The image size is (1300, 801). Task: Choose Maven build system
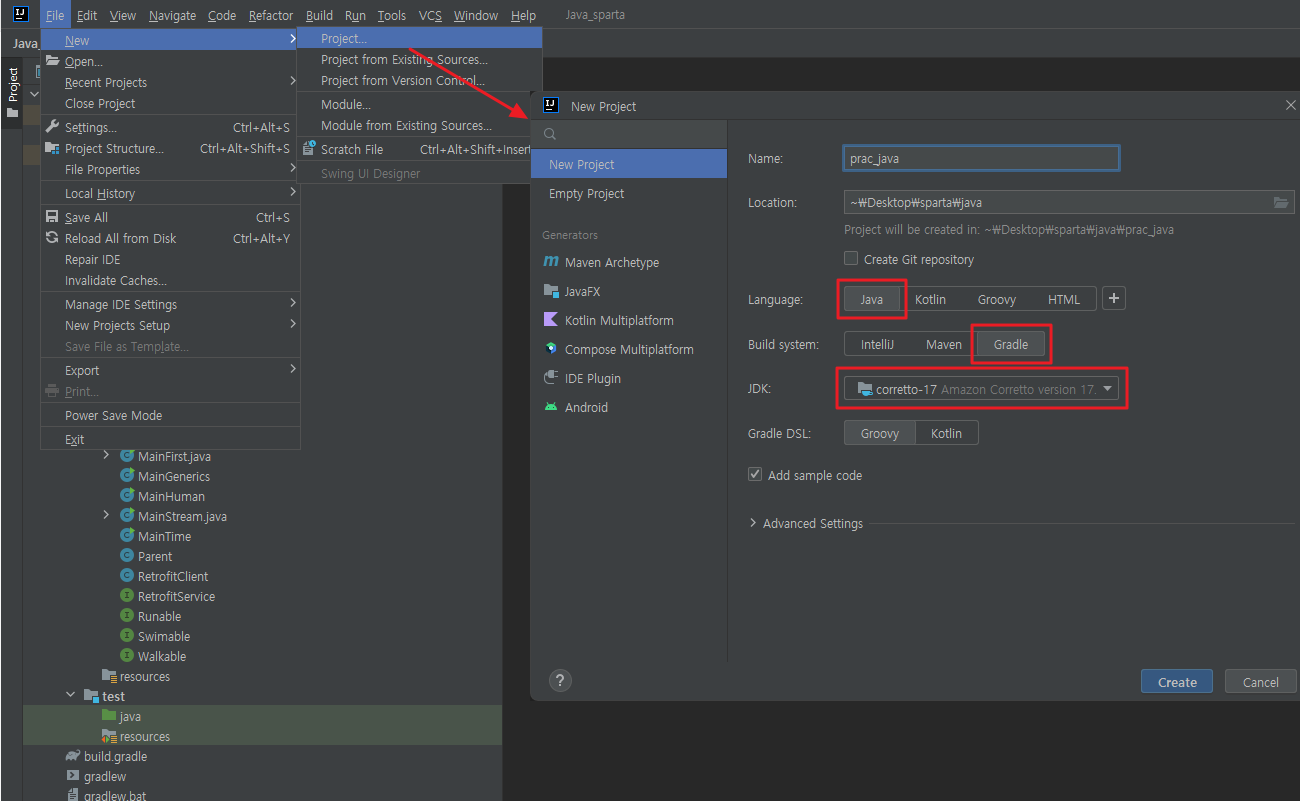coord(943,344)
